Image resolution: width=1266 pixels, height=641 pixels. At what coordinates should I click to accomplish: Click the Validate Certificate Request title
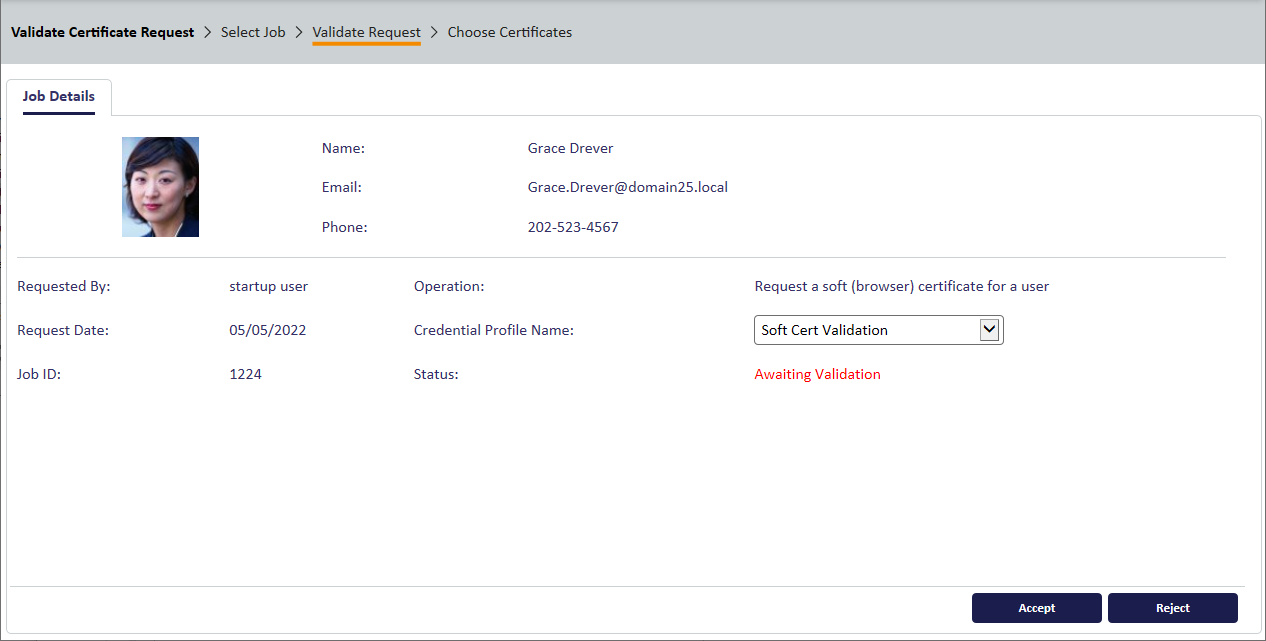(x=102, y=32)
